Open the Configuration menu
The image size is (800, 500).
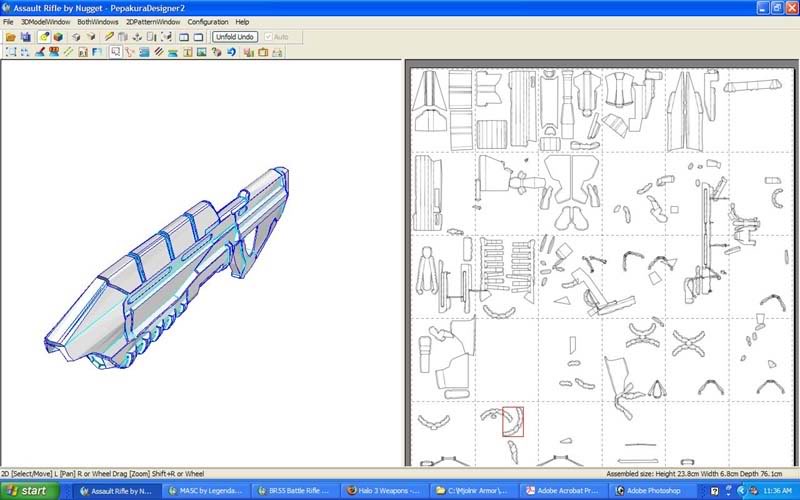pos(208,22)
